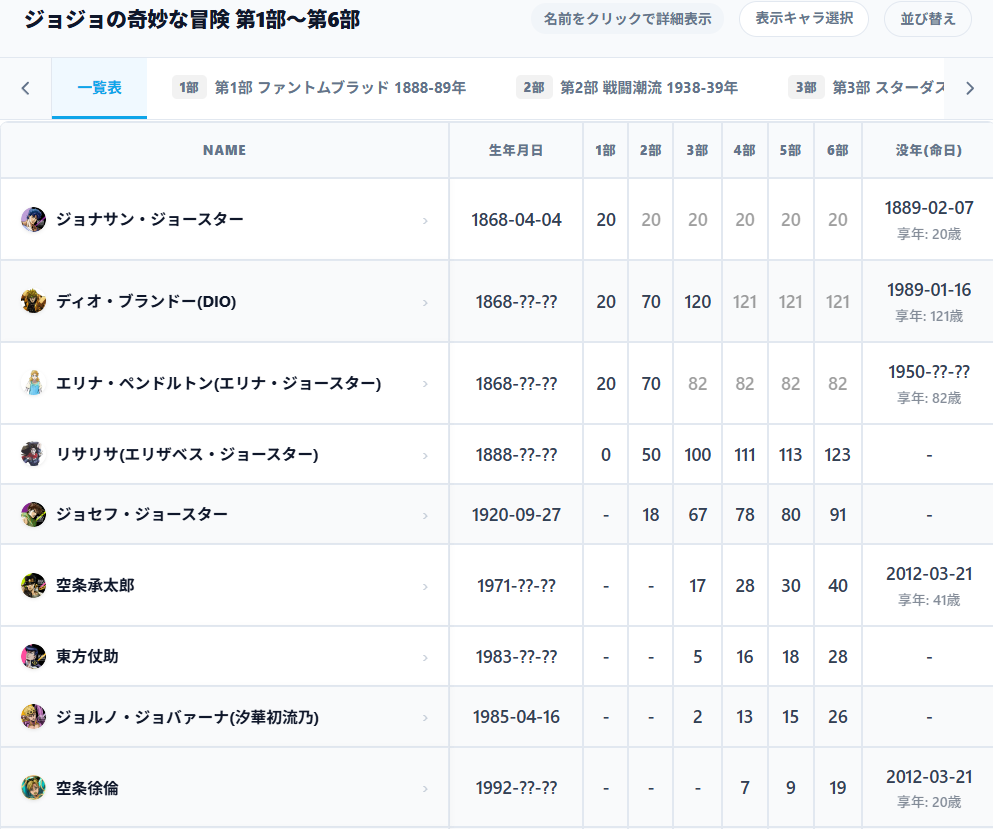Expand details chevron for ディオ・ブランドー(DIO)
This screenshot has height=829, width=993.
click(x=425, y=303)
